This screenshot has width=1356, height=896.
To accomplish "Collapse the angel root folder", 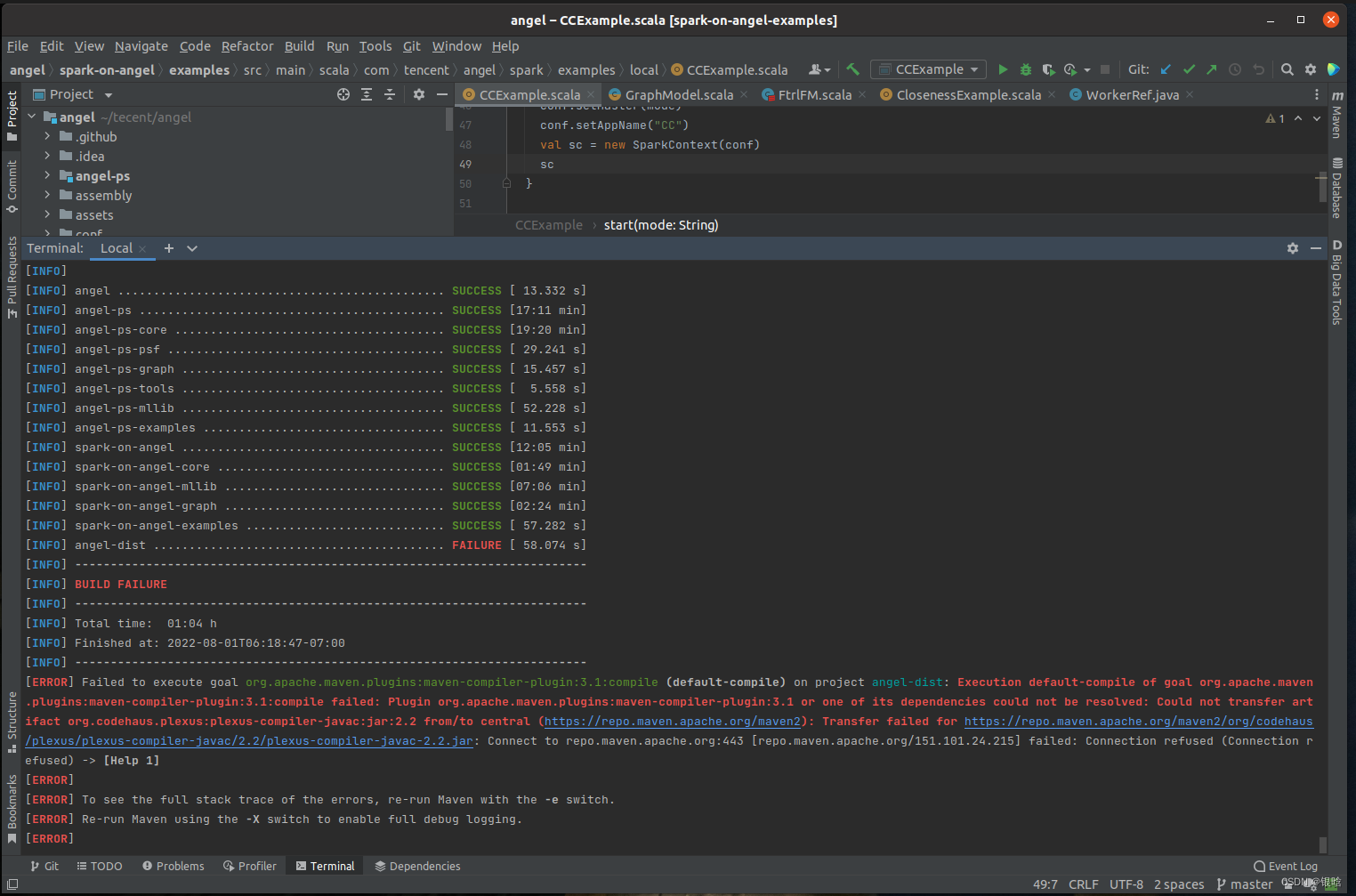I will 32,117.
